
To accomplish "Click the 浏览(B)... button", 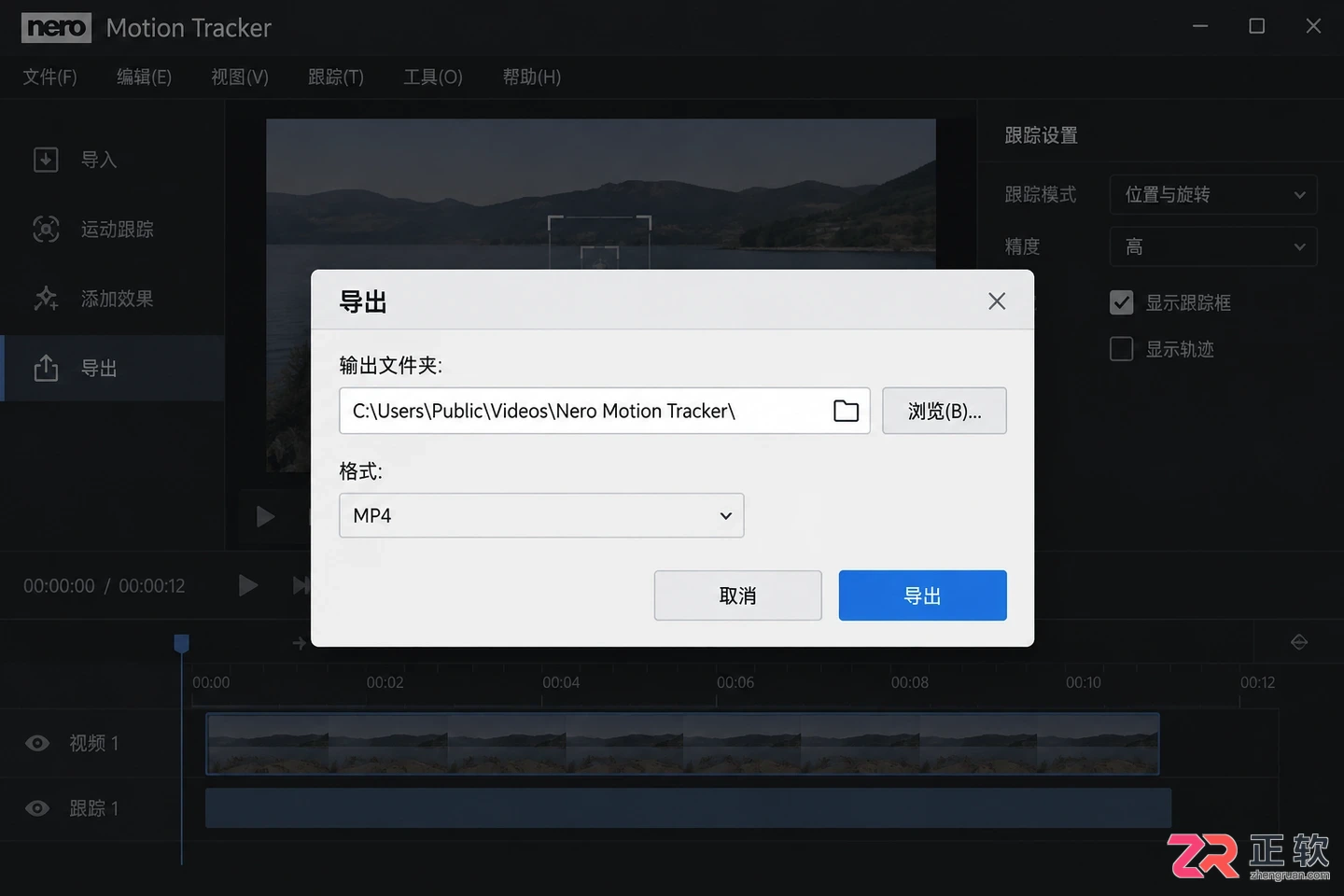I will (945, 411).
